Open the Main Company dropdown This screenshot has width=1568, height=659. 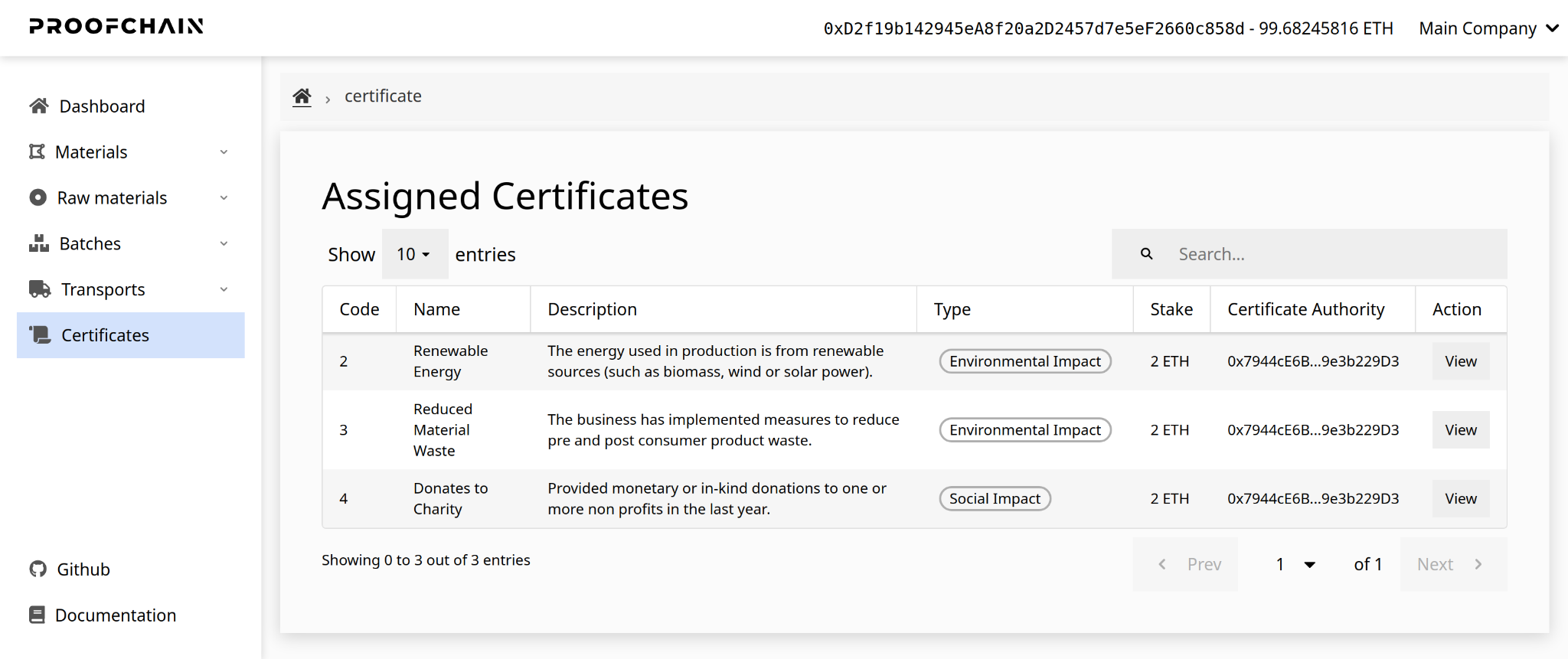pos(1488,28)
